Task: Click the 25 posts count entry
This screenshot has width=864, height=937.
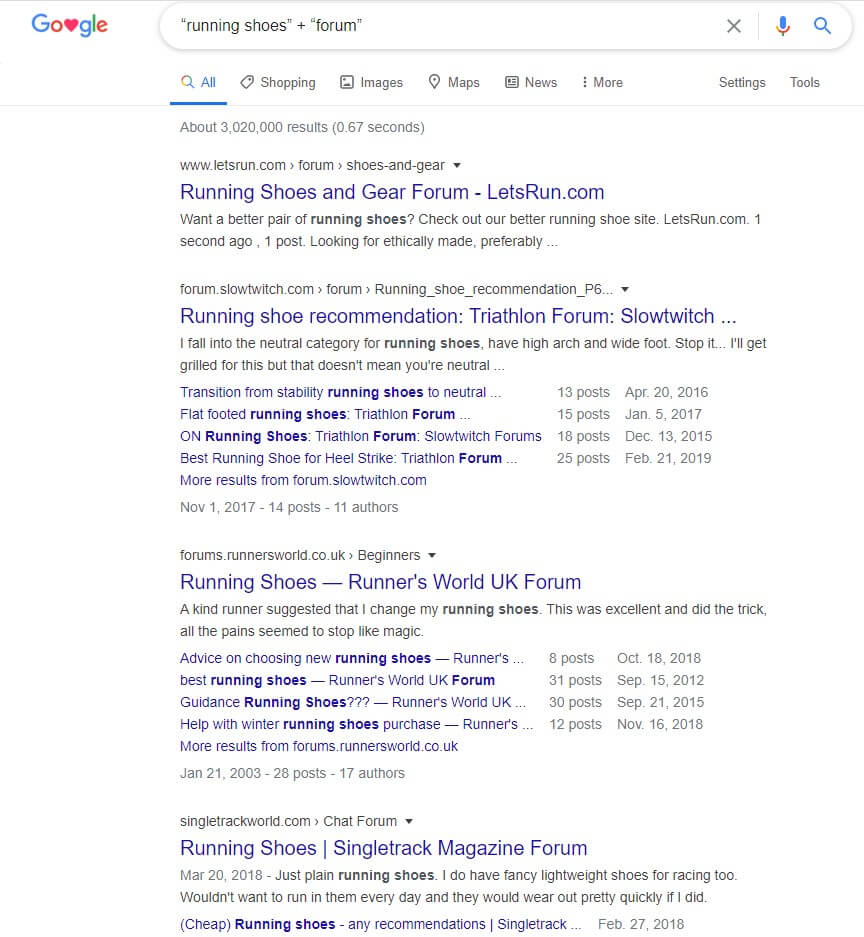Action: click(583, 458)
